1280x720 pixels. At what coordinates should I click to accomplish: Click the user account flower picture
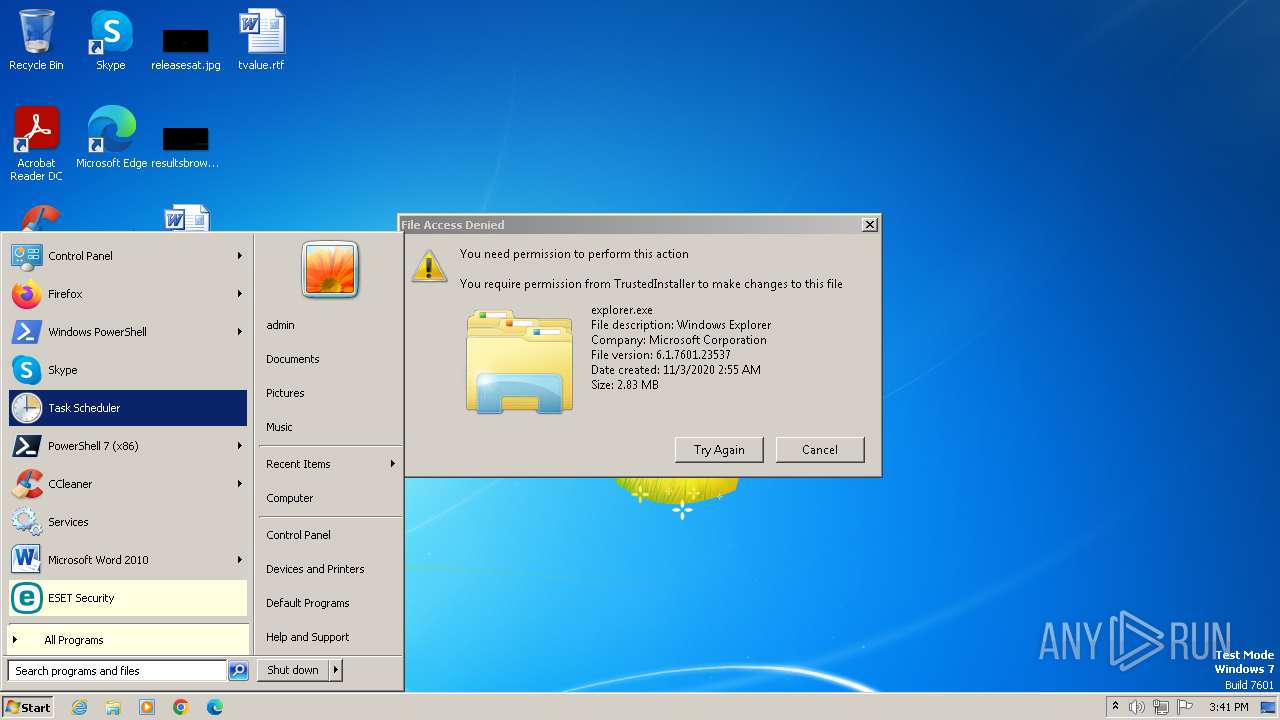coord(330,269)
